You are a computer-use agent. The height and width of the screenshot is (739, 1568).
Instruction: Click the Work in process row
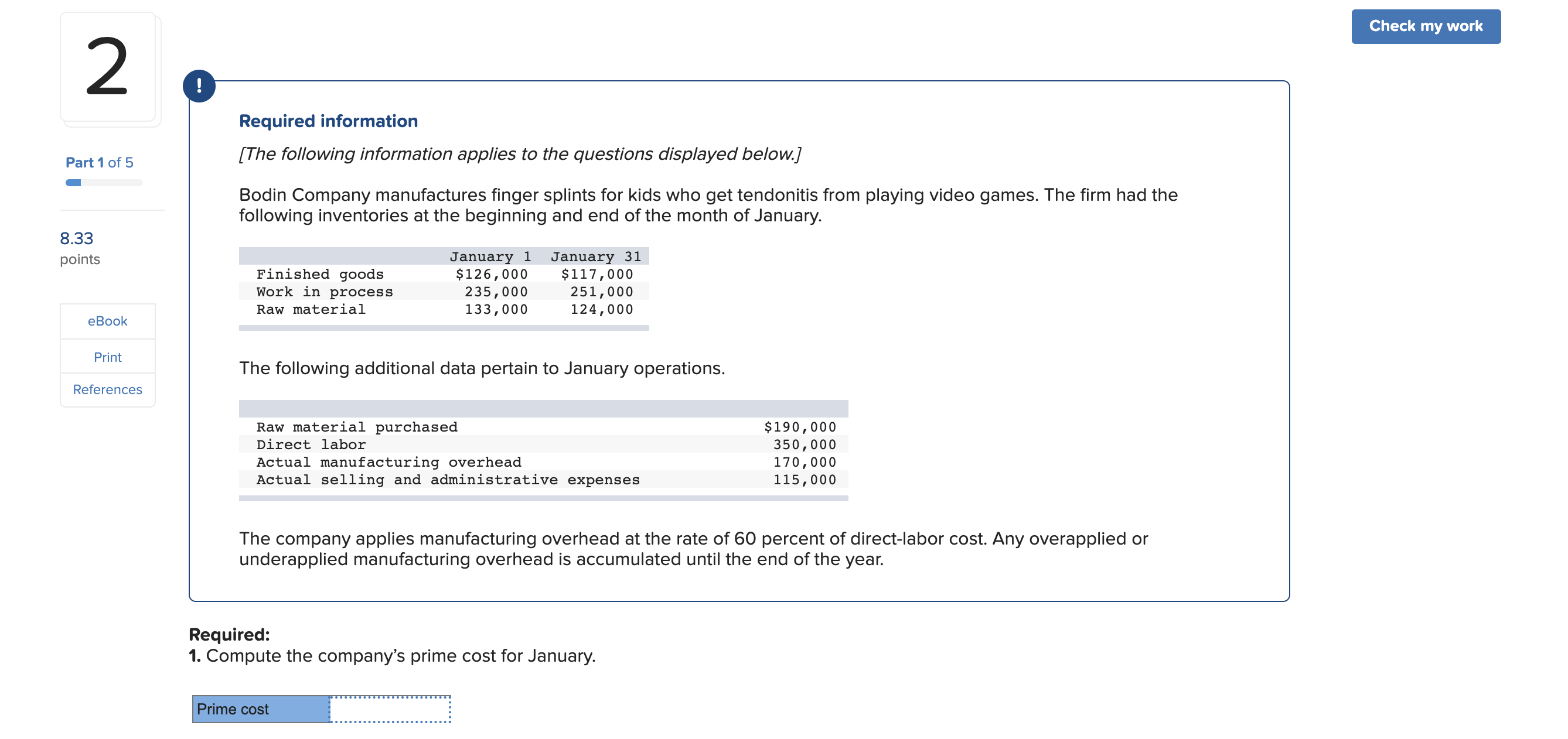[x=444, y=292]
